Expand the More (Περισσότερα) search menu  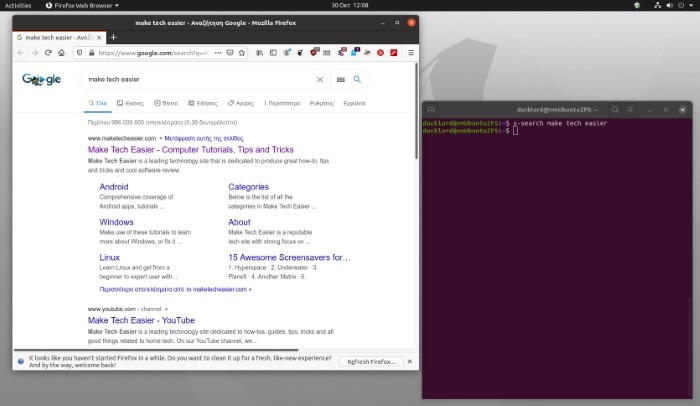(282, 103)
